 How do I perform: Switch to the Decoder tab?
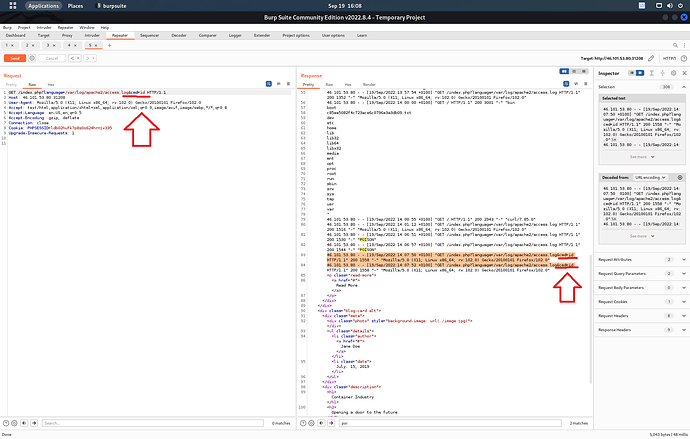click(x=179, y=35)
